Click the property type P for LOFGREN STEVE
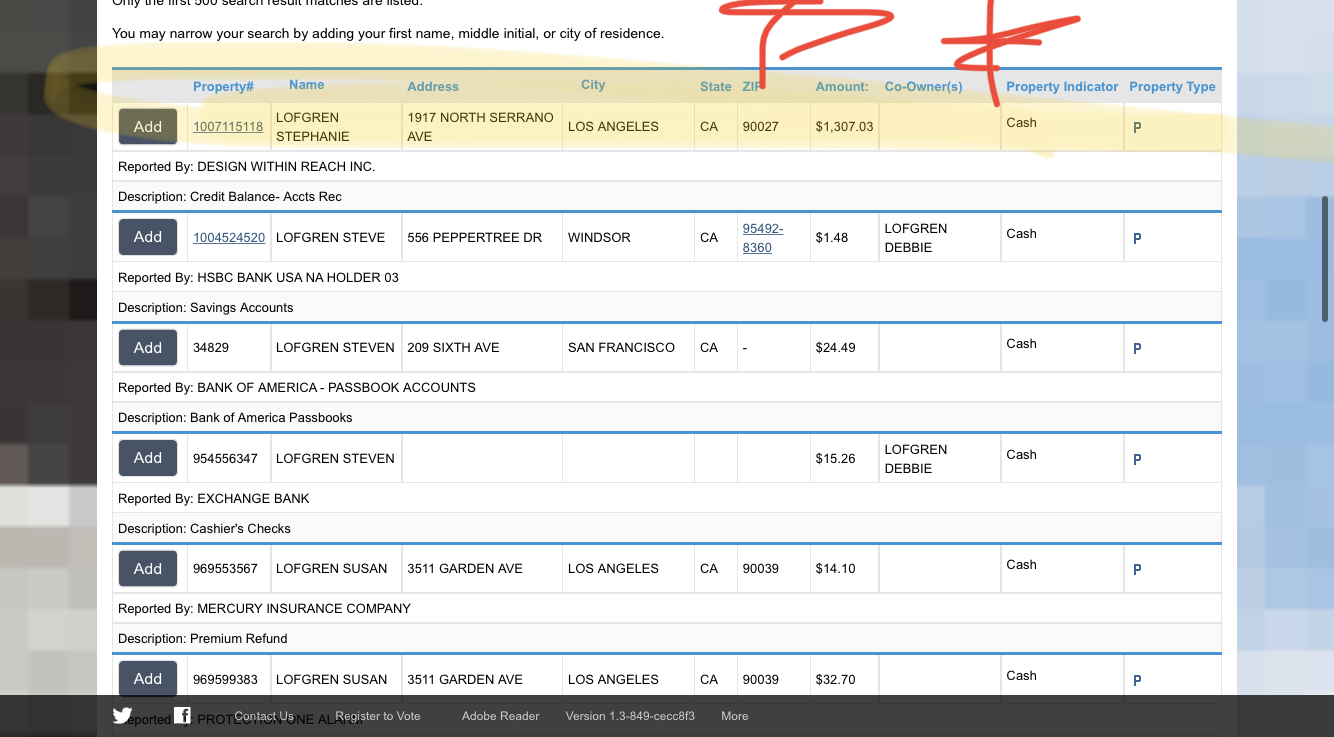 [1137, 239]
